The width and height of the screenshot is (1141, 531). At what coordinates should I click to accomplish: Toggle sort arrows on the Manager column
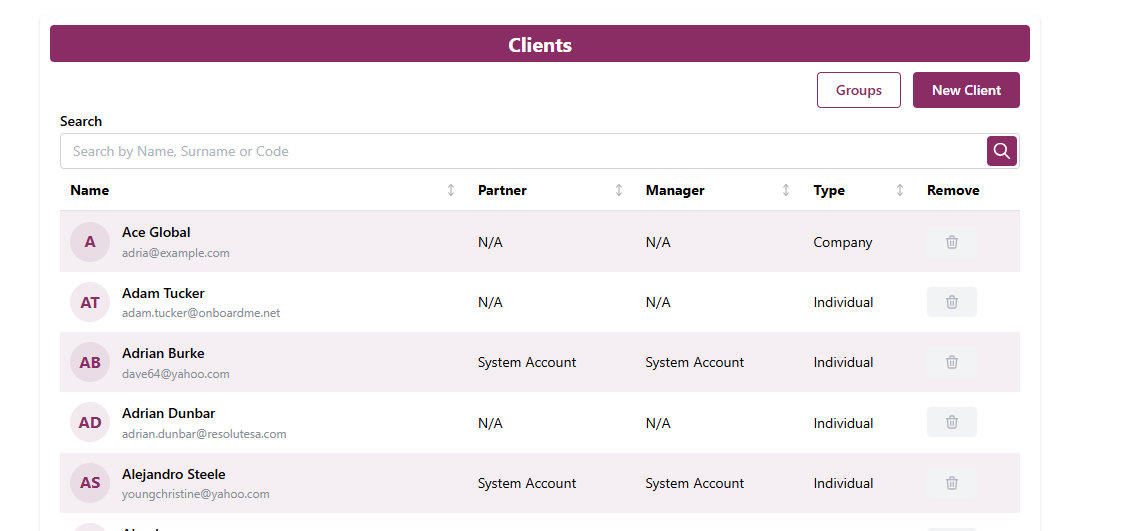(x=786, y=190)
